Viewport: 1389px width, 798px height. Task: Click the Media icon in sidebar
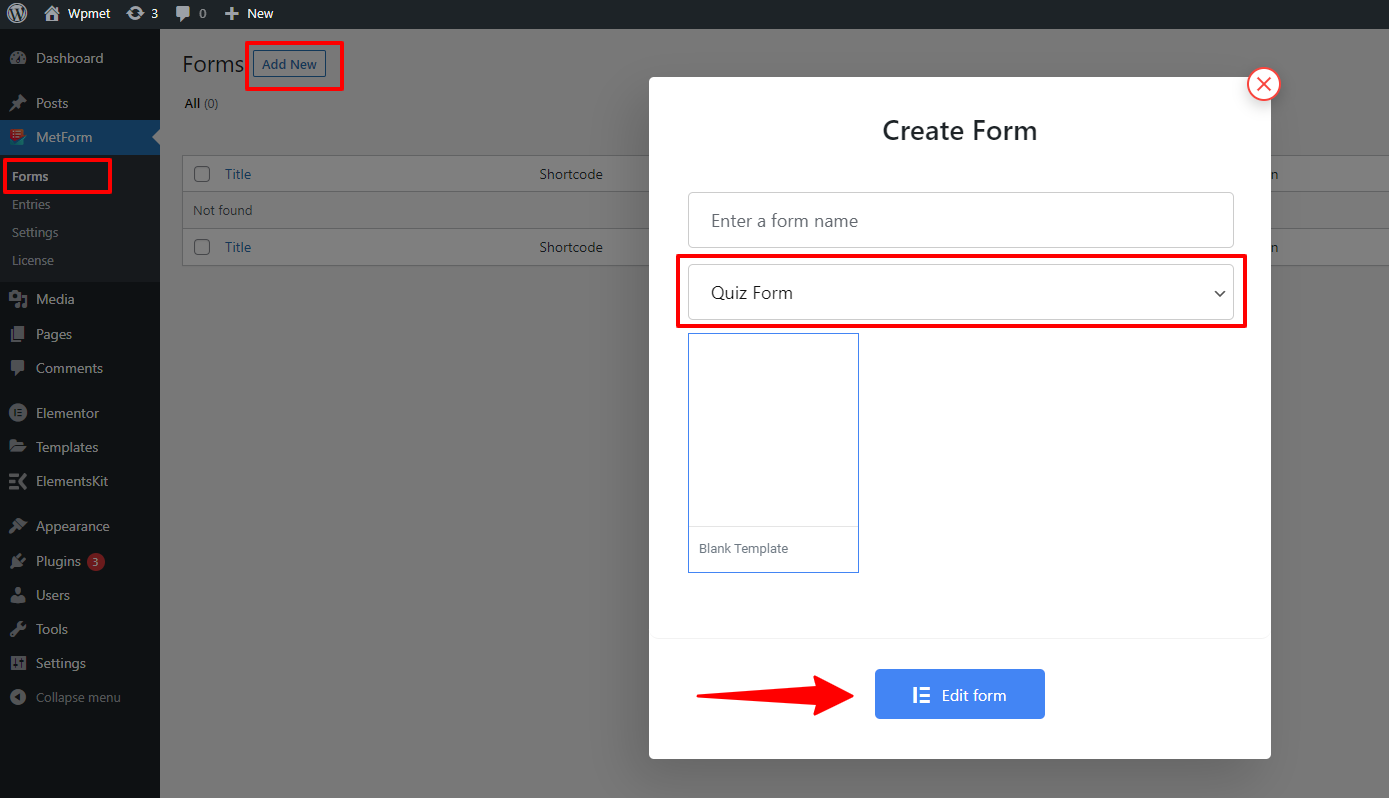pos(18,299)
